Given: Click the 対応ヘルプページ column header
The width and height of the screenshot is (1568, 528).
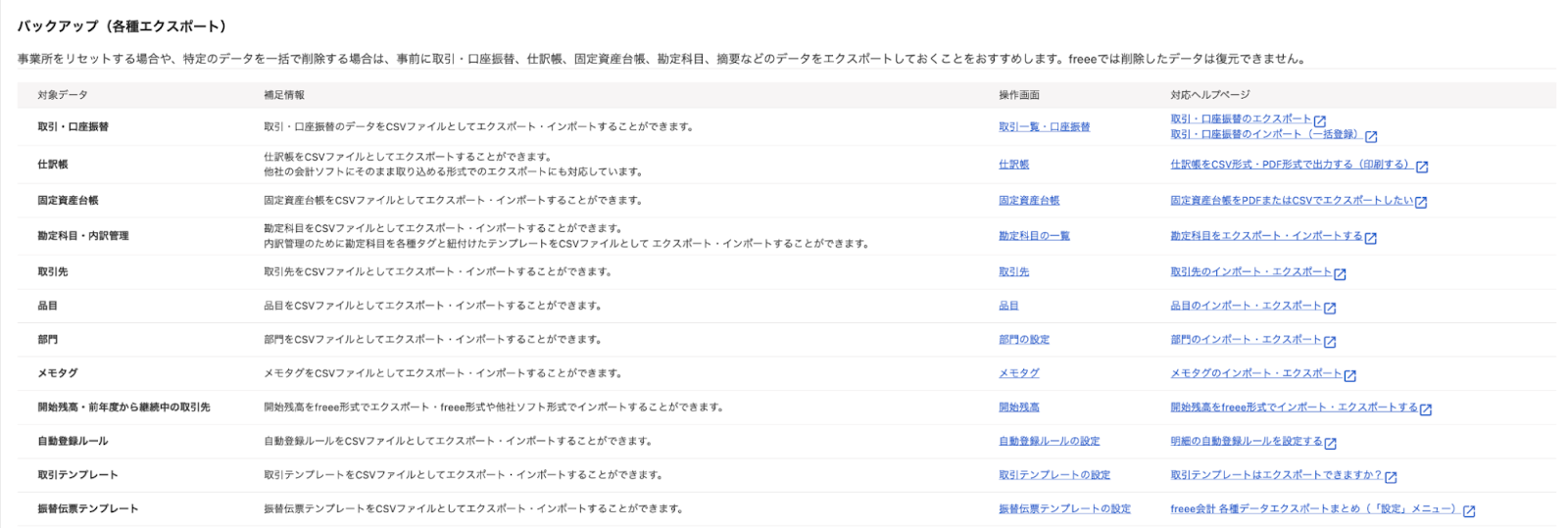Looking at the screenshot, I should pos(1210,95).
